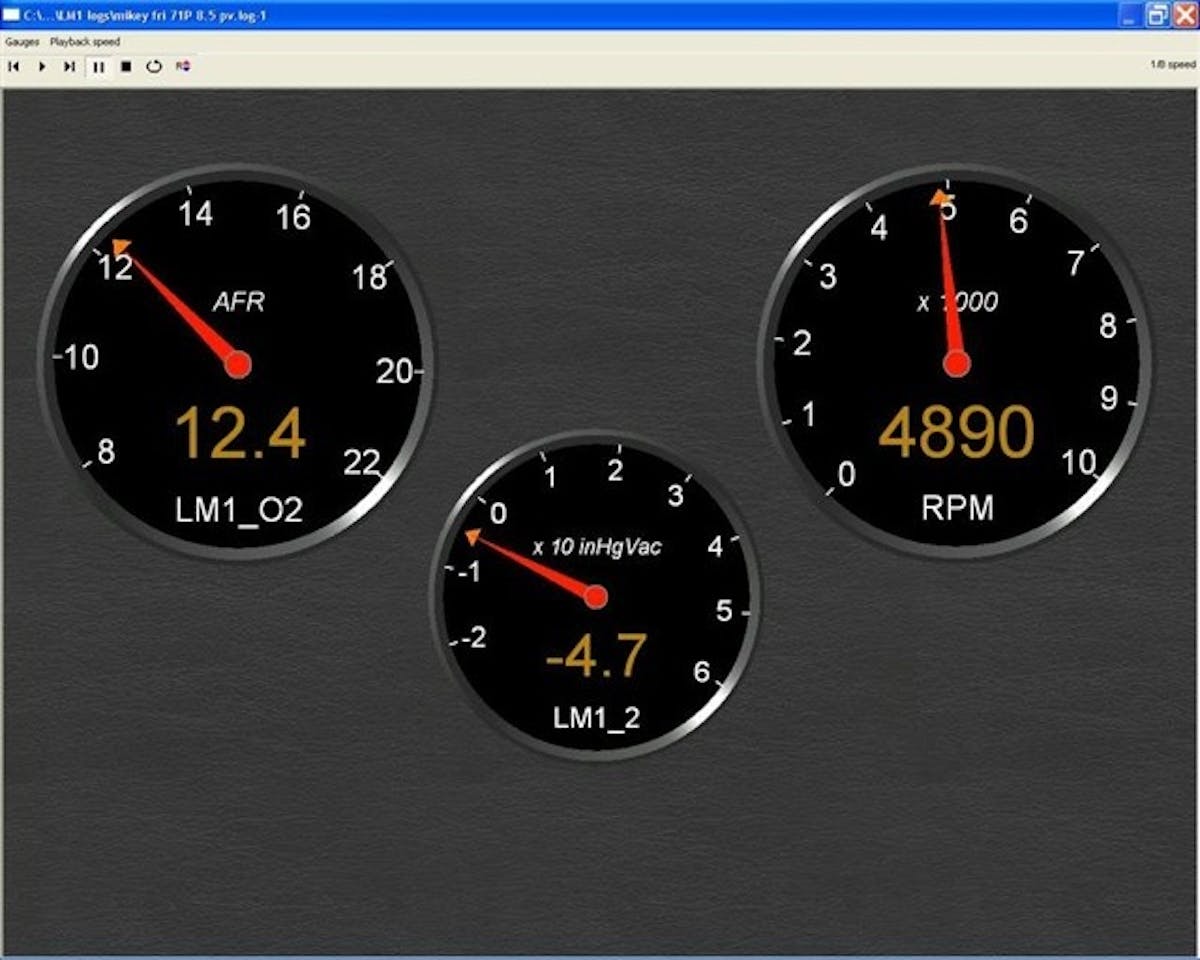Click the window icon in title bar
Viewport: 1200px width, 960px height.
(12, 15)
